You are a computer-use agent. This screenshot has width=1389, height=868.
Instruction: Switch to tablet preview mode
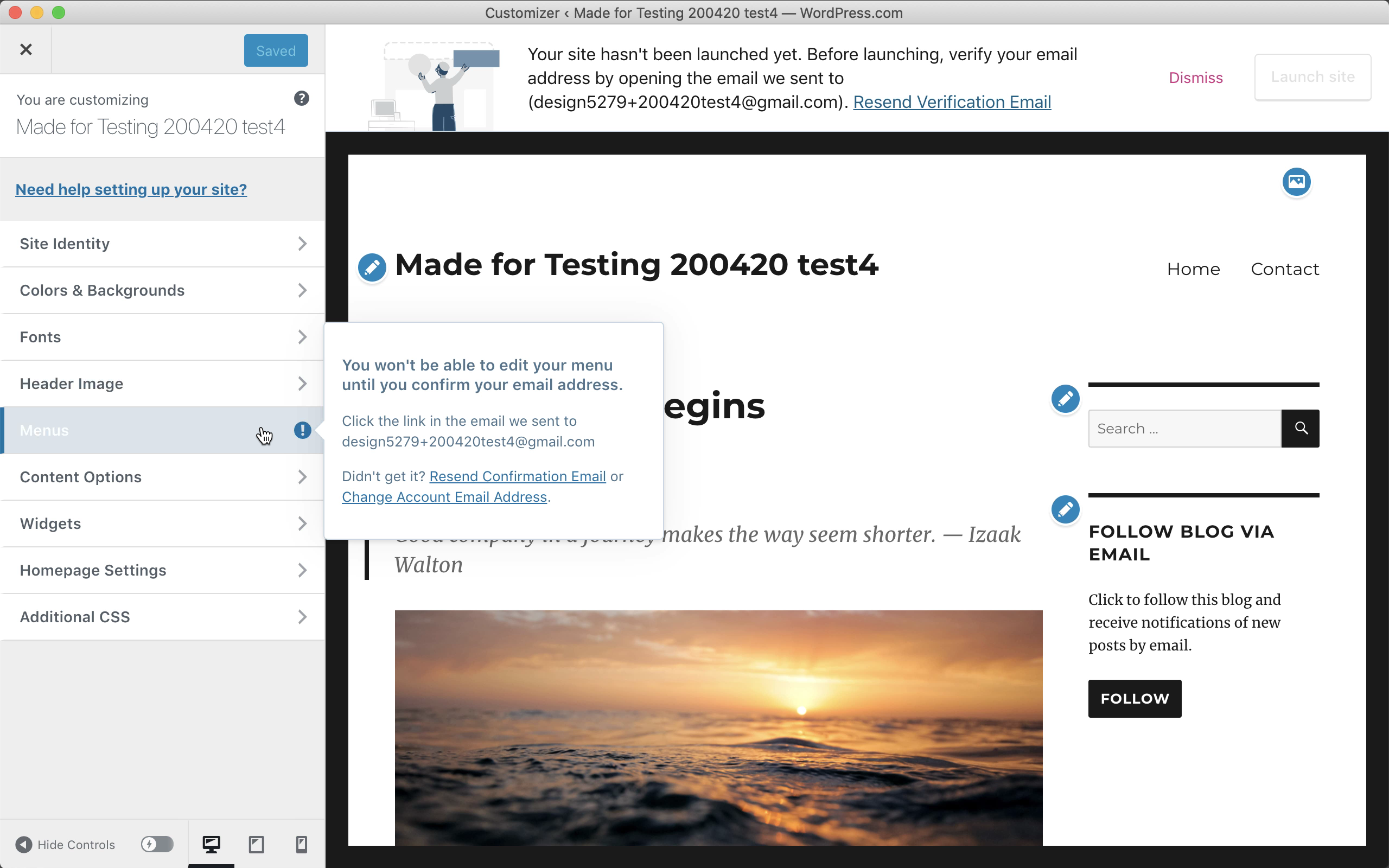coord(256,844)
